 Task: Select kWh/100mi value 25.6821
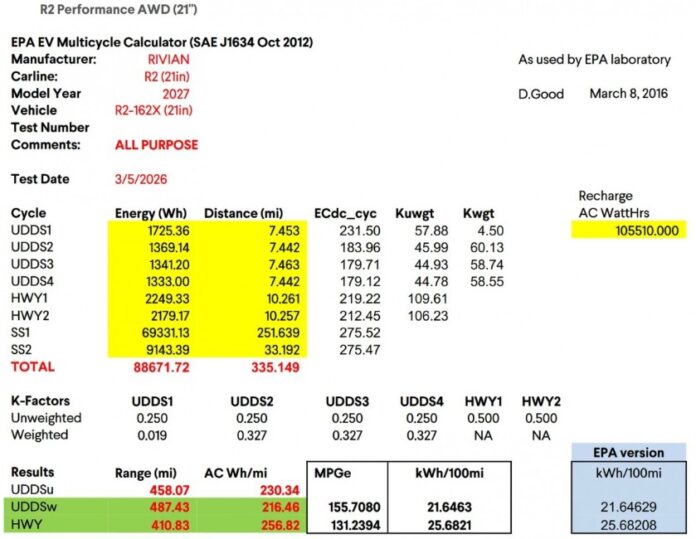tap(450, 525)
